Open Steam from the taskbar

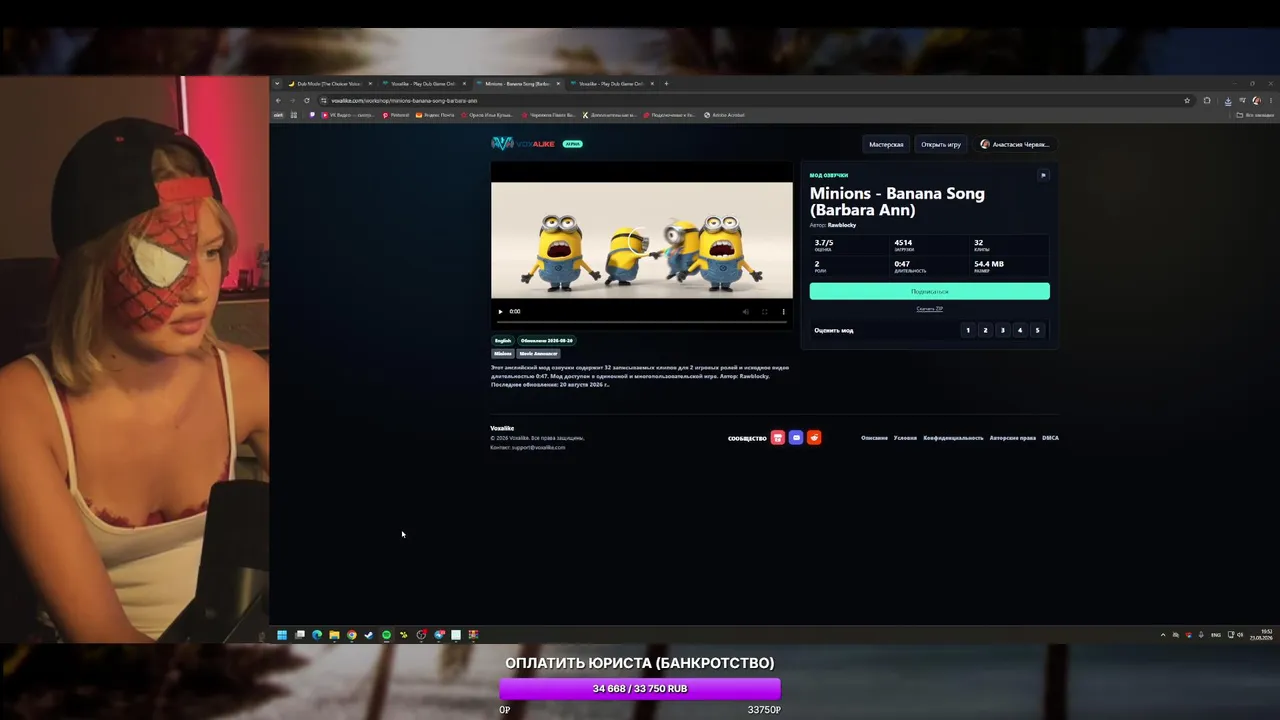click(369, 635)
